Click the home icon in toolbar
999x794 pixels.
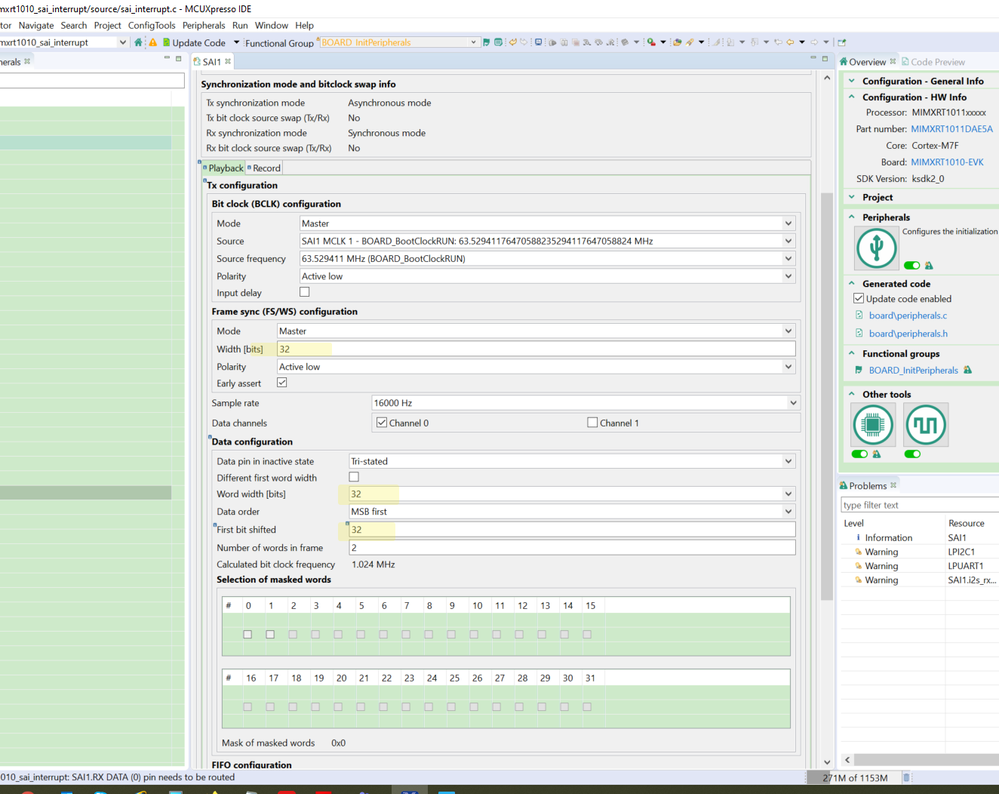pos(138,42)
